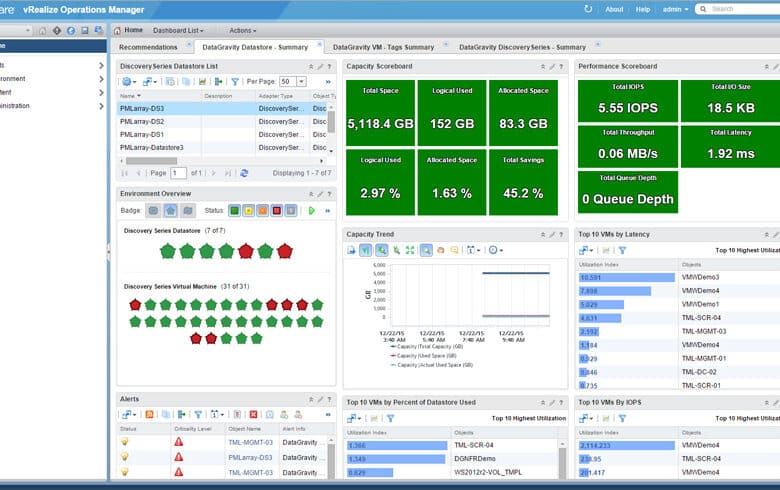Click the About link in the header
The width and height of the screenshot is (780, 490).
coord(614,9)
